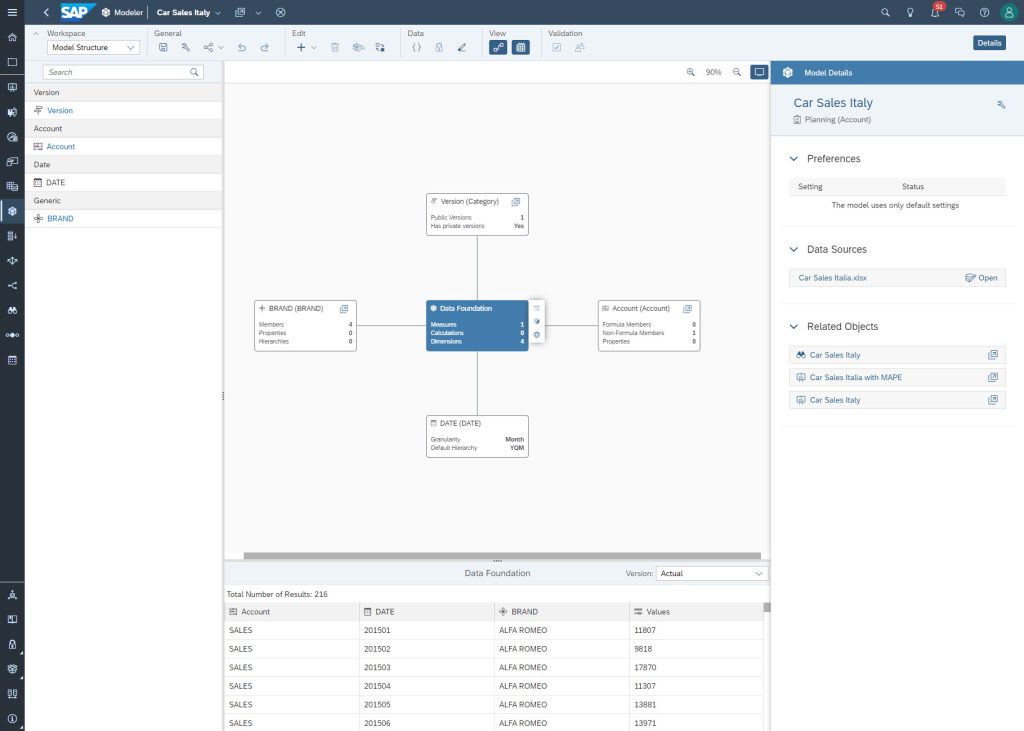Open the Version Actual dropdown
The image size is (1024, 731).
tap(712, 574)
